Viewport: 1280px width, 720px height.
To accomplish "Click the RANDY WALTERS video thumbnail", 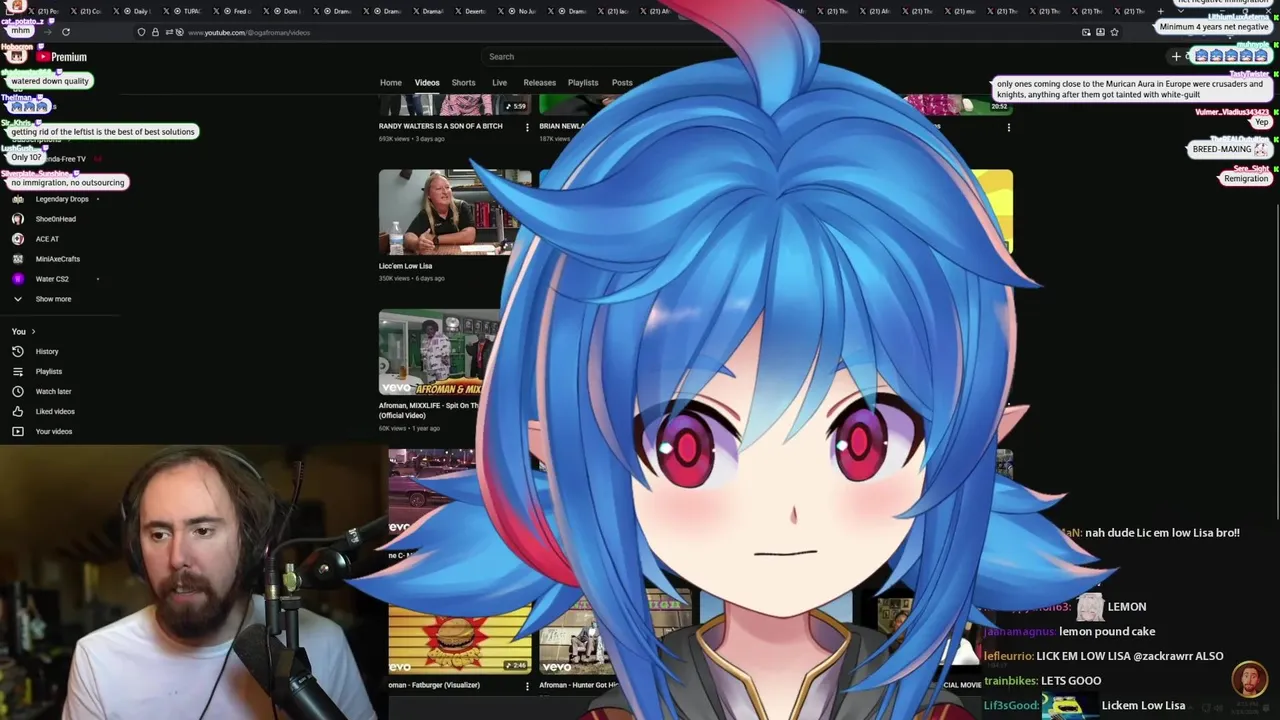I will click(x=455, y=105).
